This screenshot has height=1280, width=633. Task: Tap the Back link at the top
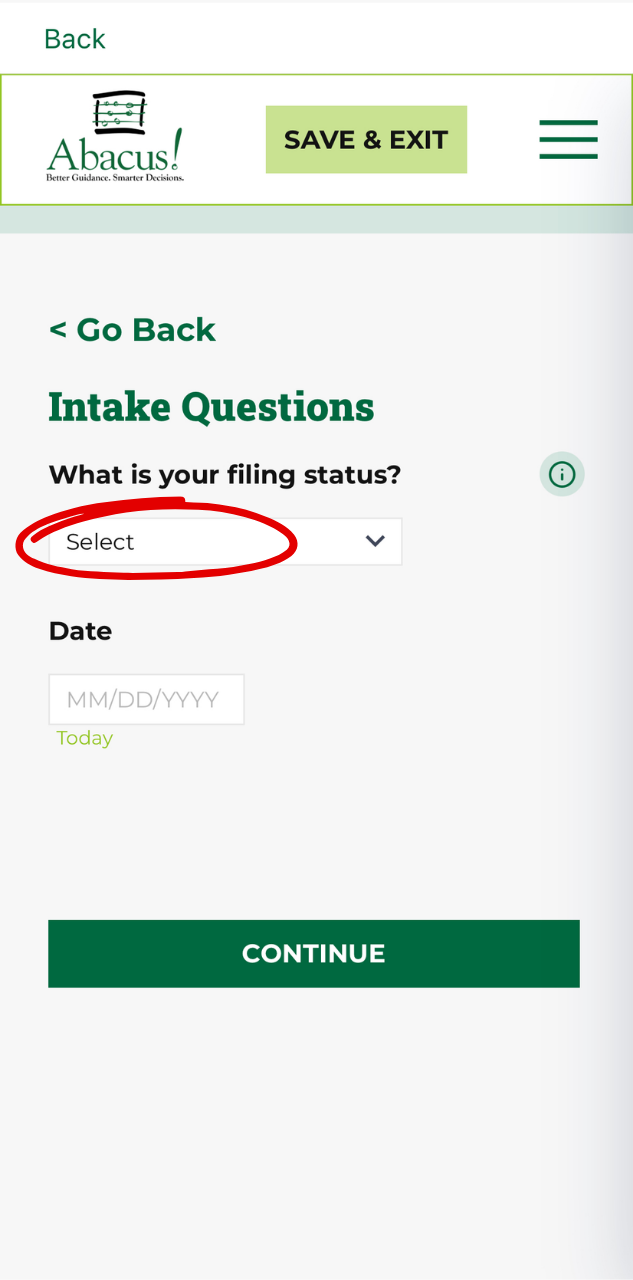click(75, 39)
